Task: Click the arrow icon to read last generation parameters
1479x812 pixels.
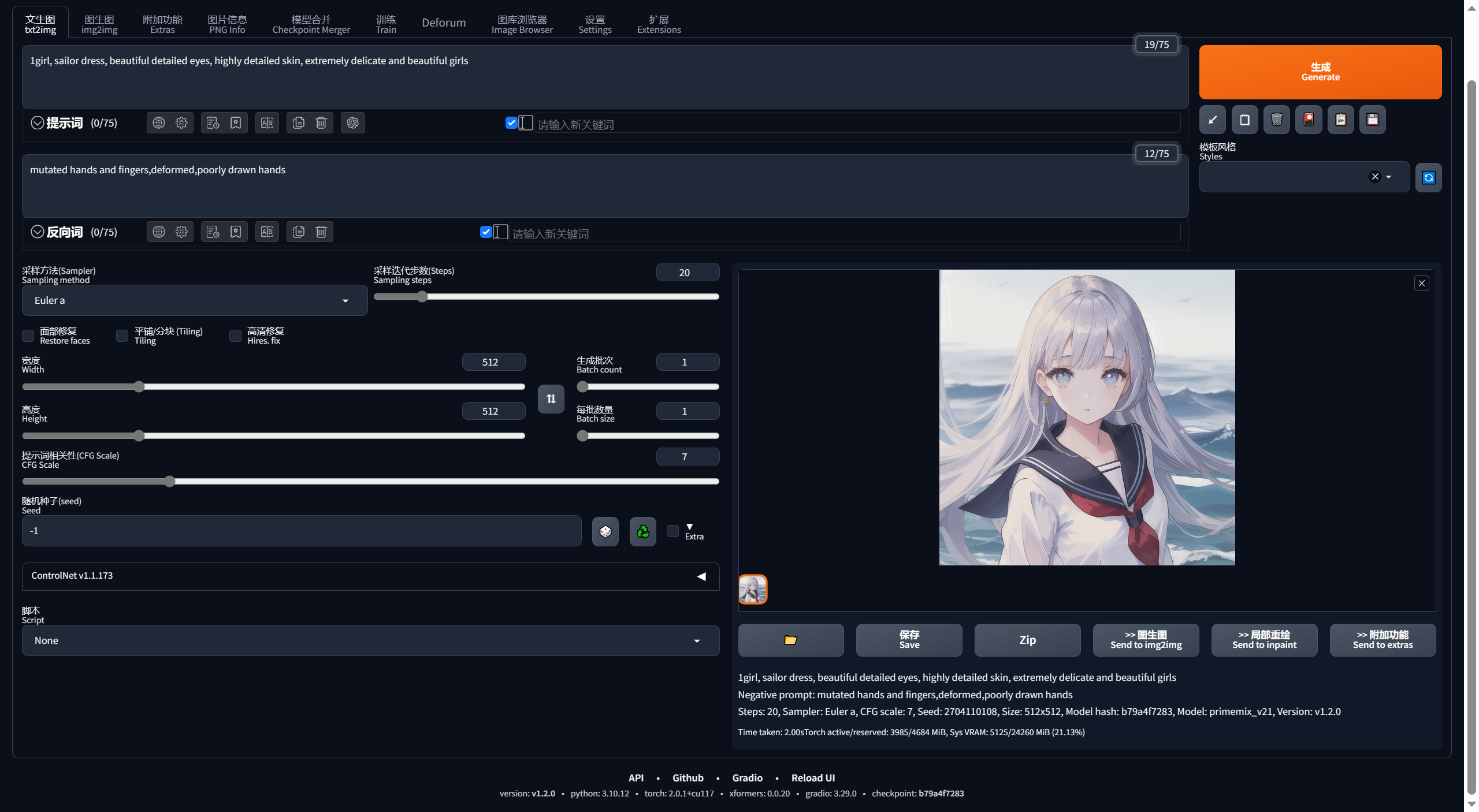Action: tap(1213, 120)
